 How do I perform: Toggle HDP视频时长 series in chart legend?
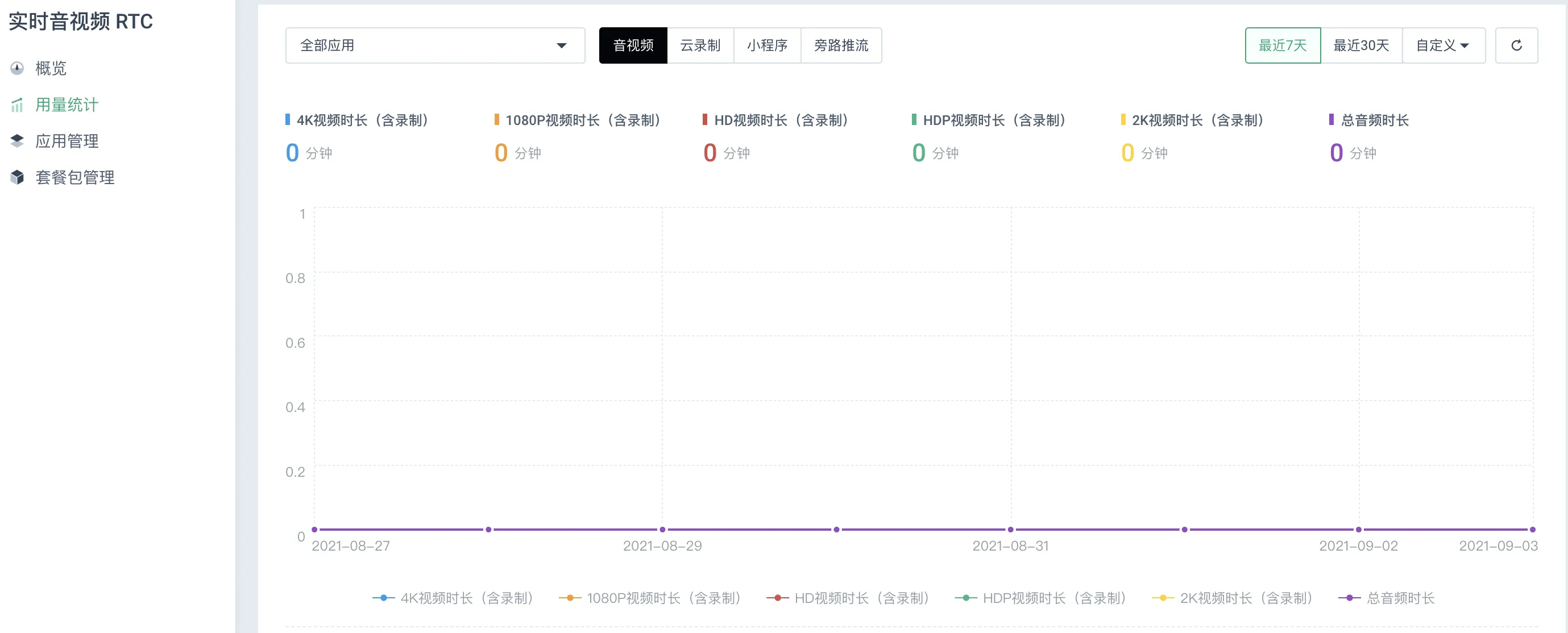point(1041,598)
